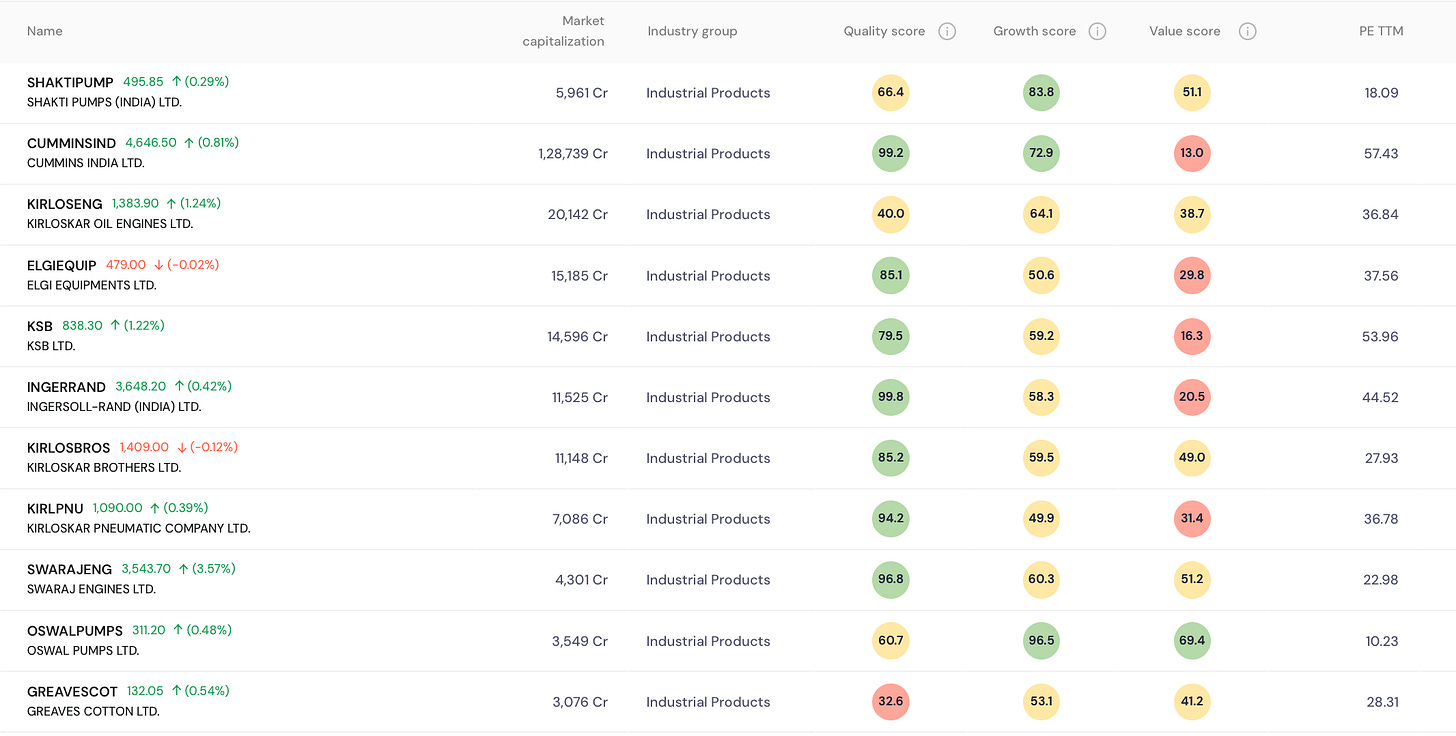Click Industrial Products in KSB row
Viewport: 1456px width, 736px height.
tap(708, 337)
